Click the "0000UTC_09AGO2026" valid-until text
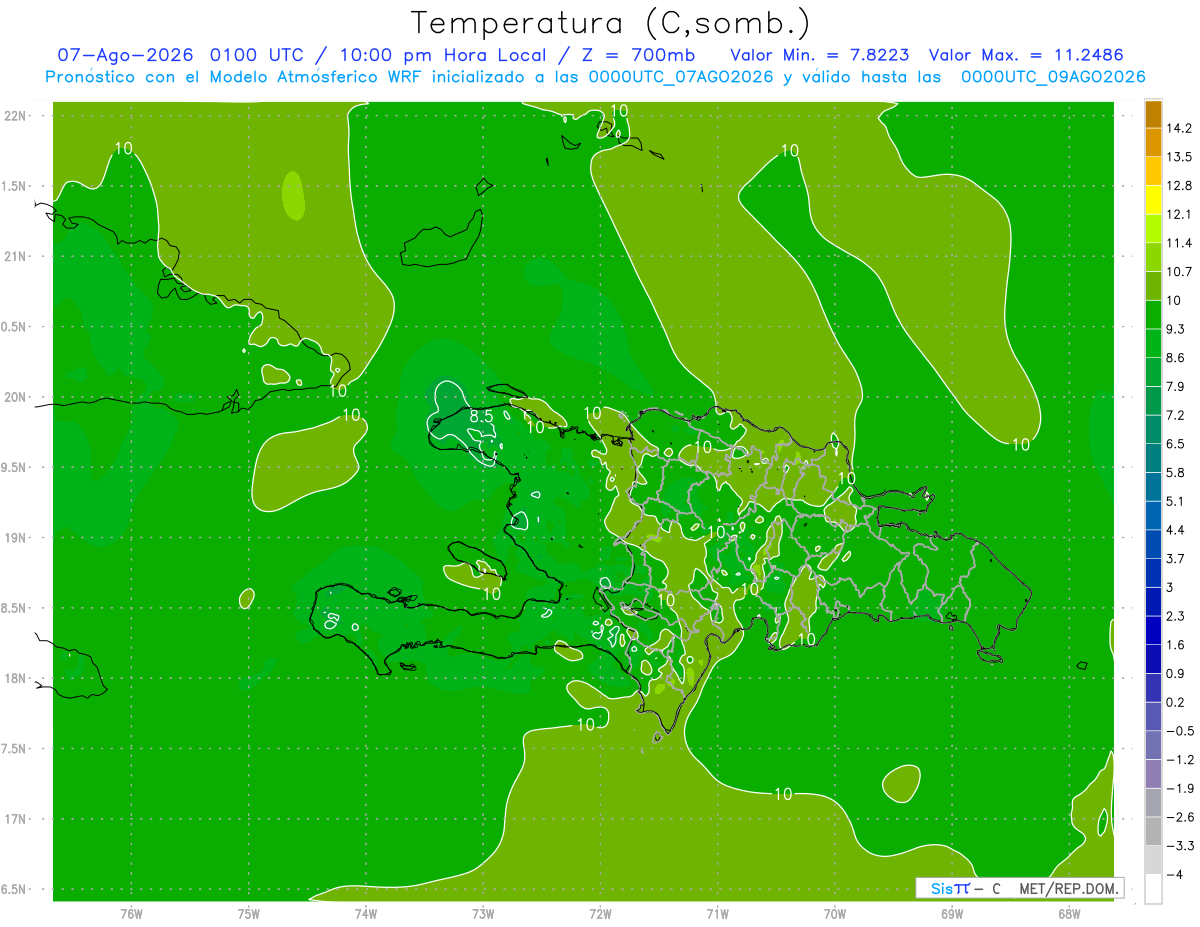The image size is (1200, 927). (1053, 77)
